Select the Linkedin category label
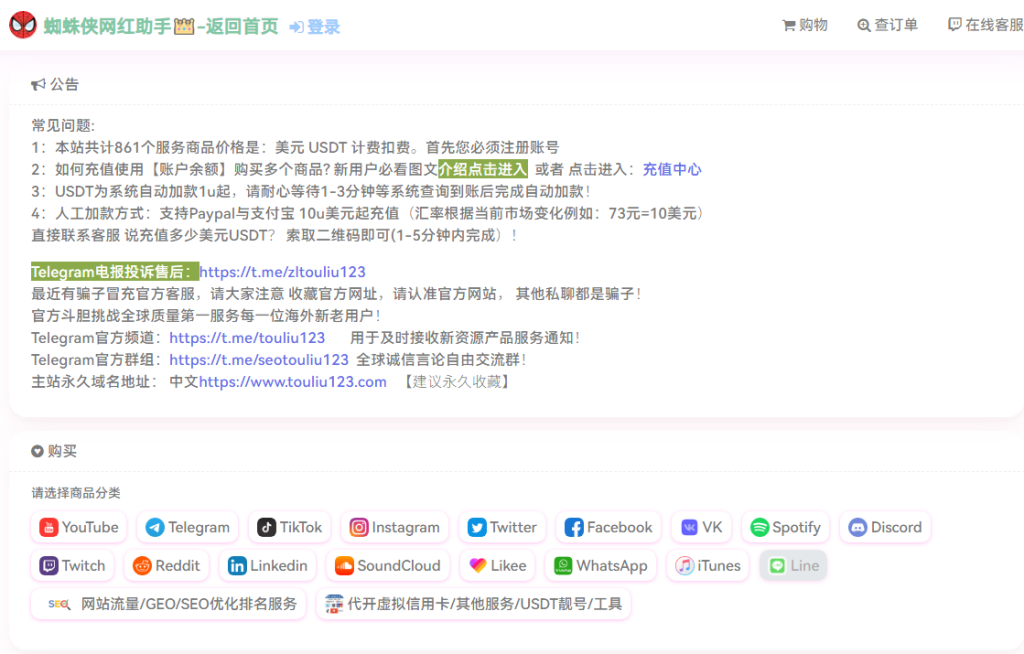This screenshot has height=654, width=1024. (x=278, y=566)
